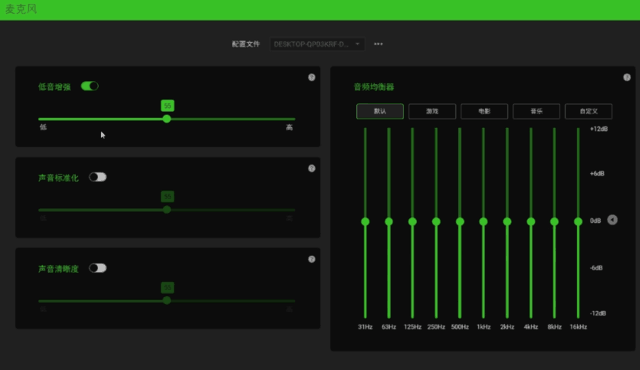This screenshot has height=370, width=640.
Task: Click the 低 label under the bass boost slider
Action: (x=43, y=127)
